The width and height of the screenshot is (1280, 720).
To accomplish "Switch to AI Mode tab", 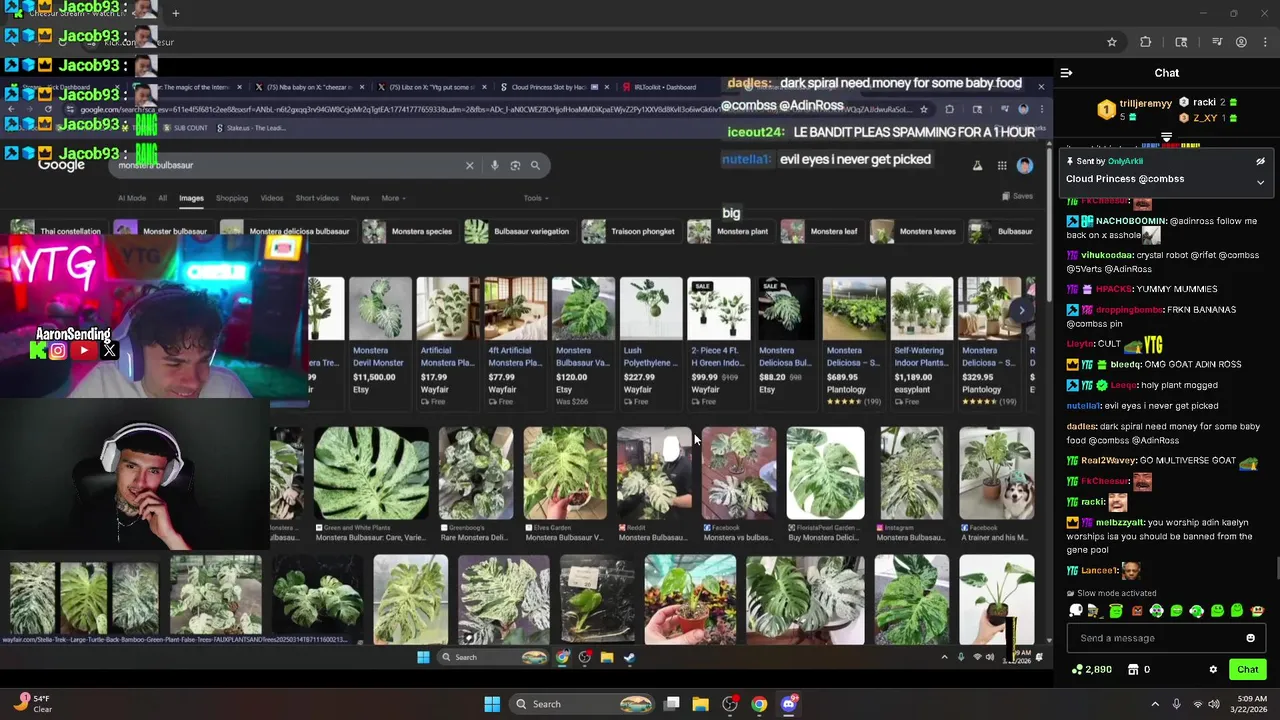I will 131,198.
